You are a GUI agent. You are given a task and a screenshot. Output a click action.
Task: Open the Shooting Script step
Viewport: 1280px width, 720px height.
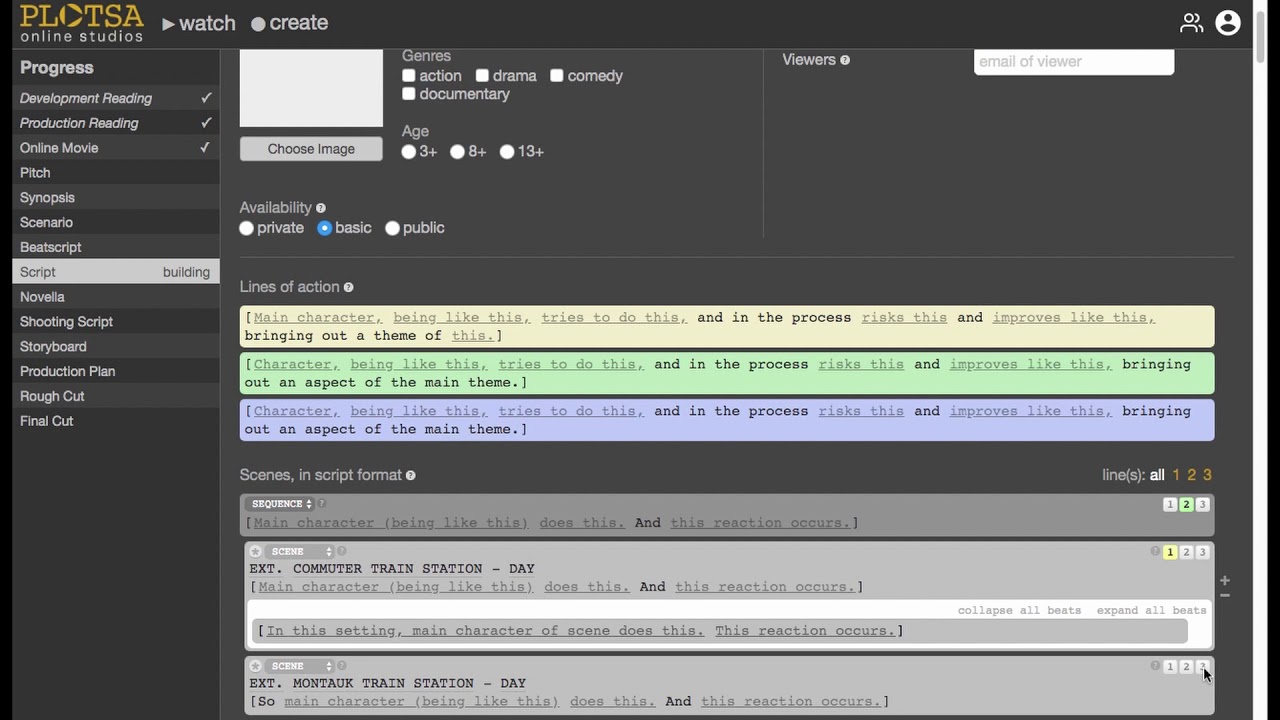116,322
